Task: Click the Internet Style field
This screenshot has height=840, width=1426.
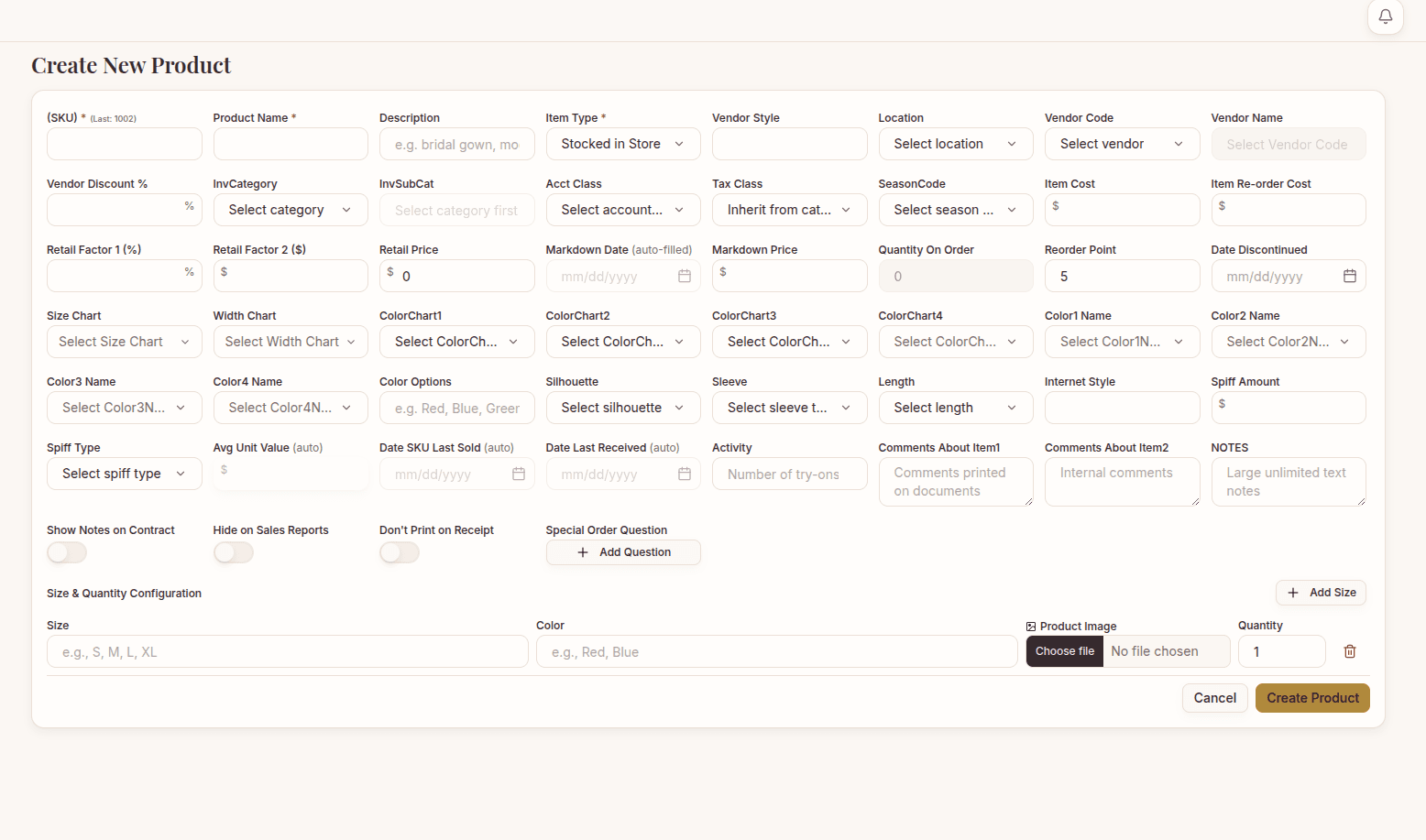Action: pyautogui.click(x=1122, y=408)
